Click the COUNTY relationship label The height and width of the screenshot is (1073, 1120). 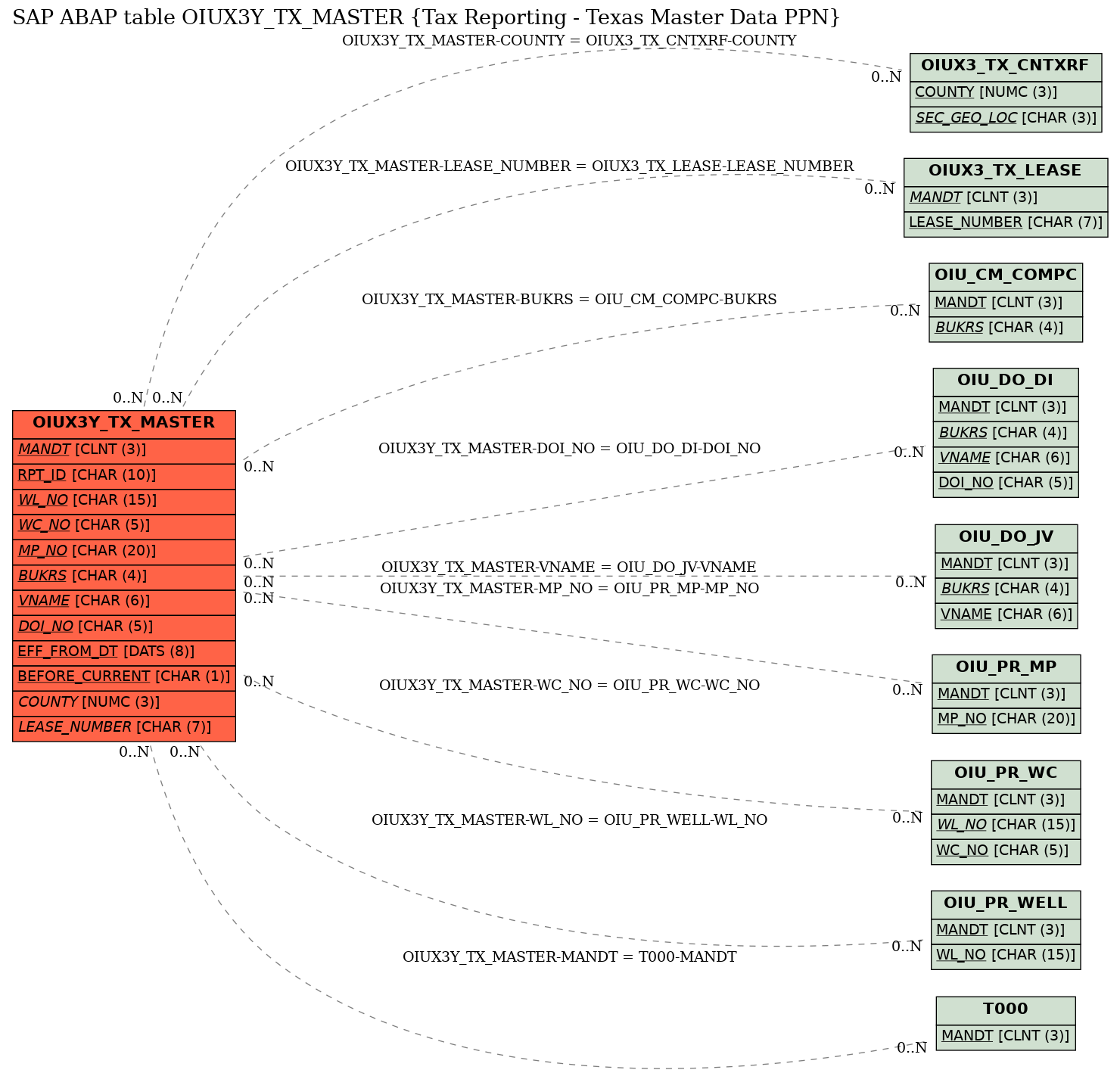[569, 41]
